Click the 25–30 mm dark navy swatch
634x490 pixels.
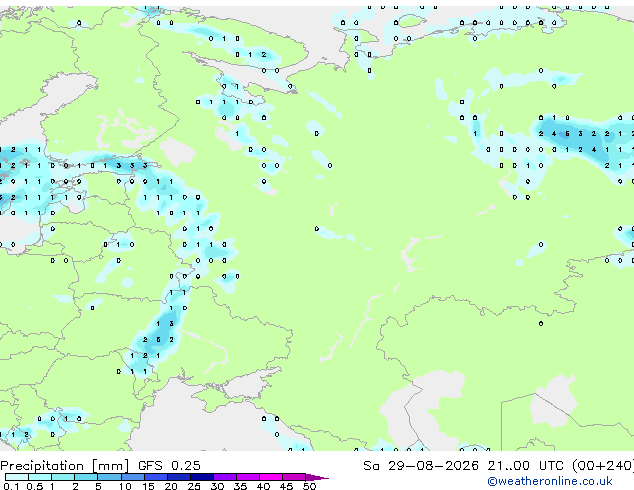[202, 477]
